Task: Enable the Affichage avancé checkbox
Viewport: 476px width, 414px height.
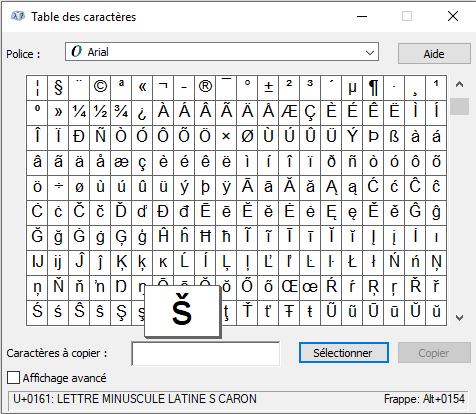Action: tap(14, 378)
